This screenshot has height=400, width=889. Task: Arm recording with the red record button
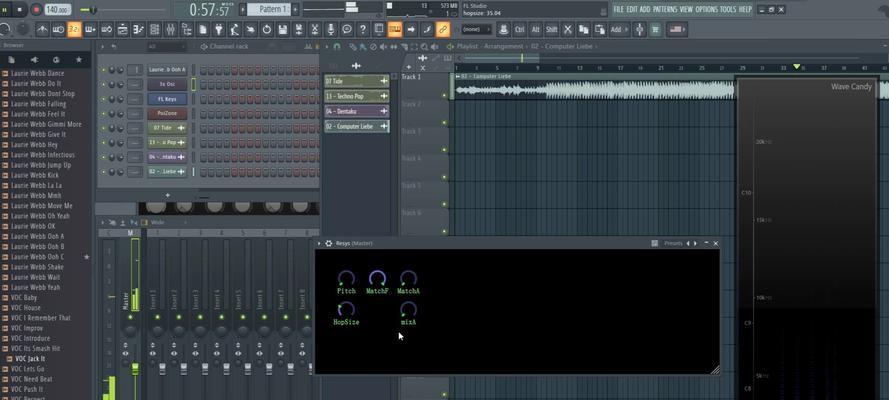click(36, 10)
